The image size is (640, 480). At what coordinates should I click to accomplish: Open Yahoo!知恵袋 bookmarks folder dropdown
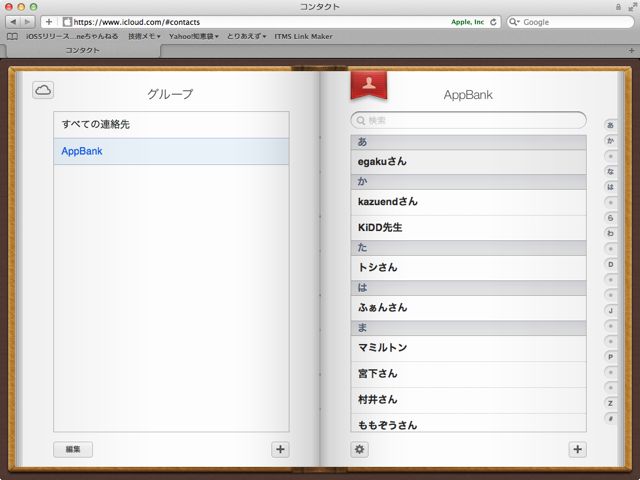point(194,36)
